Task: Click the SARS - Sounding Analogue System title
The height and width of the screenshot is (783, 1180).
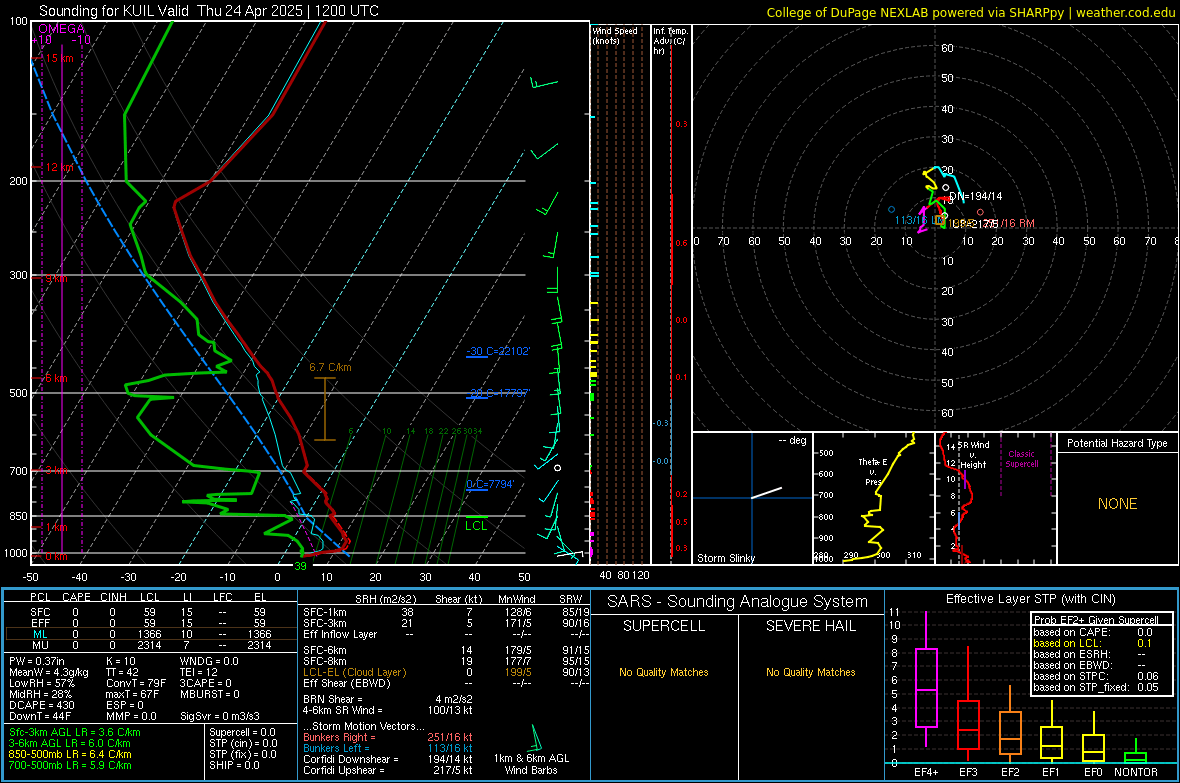Action: click(738, 602)
